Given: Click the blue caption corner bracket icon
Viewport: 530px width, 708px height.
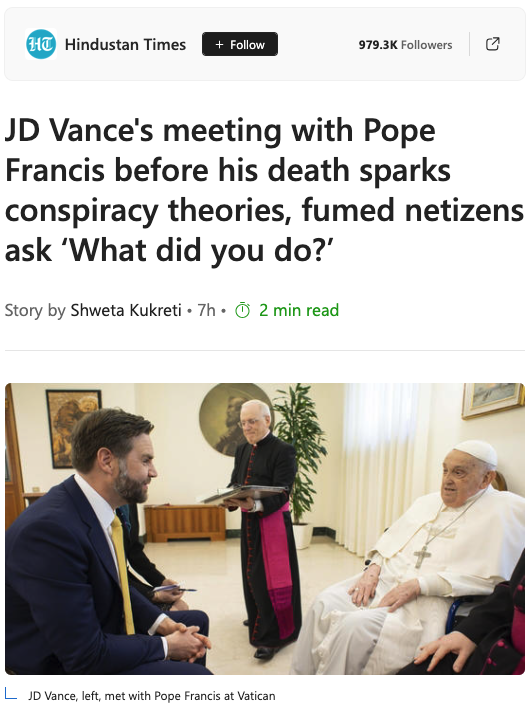Looking at the screenshot, I should pyautogui.click(x=11, y=694).
